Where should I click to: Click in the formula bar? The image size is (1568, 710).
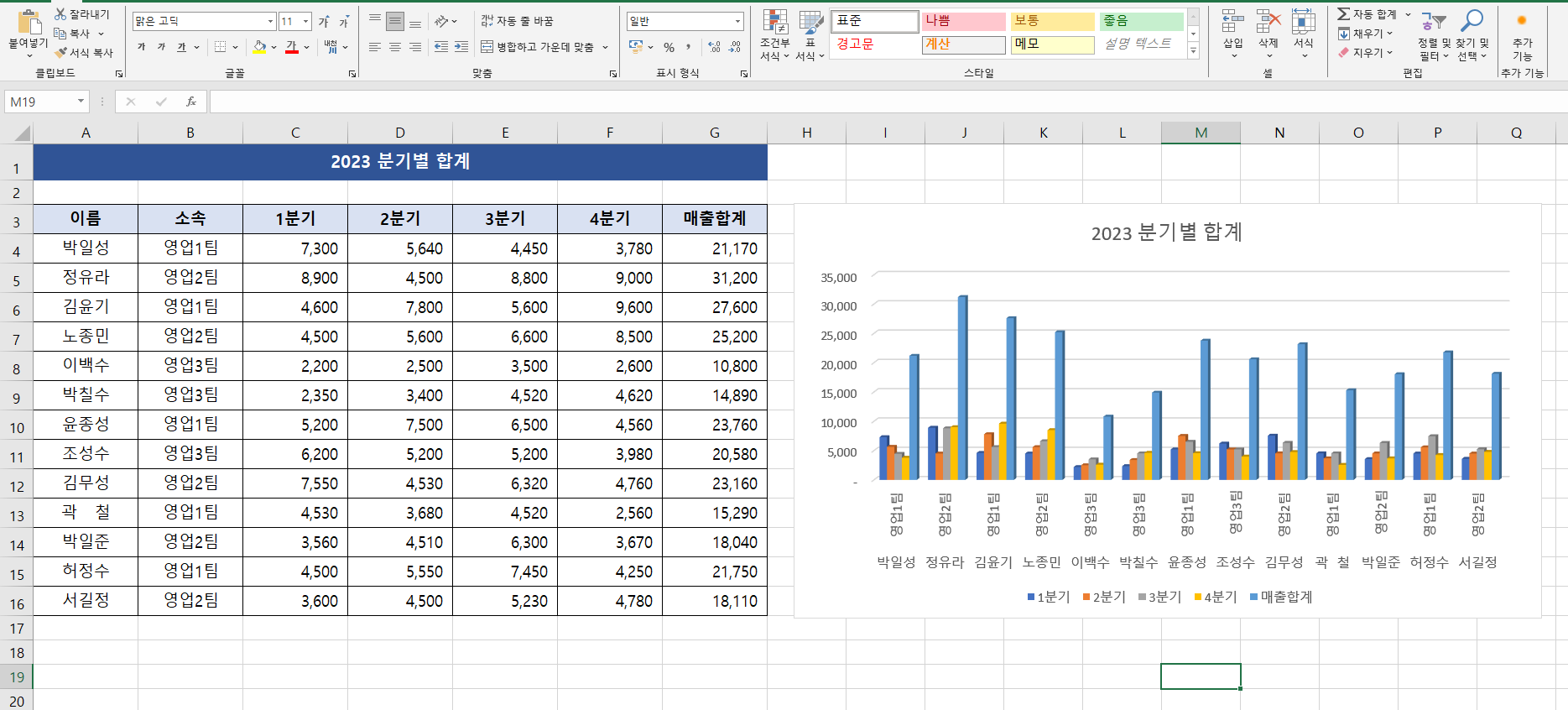point(888,102)
